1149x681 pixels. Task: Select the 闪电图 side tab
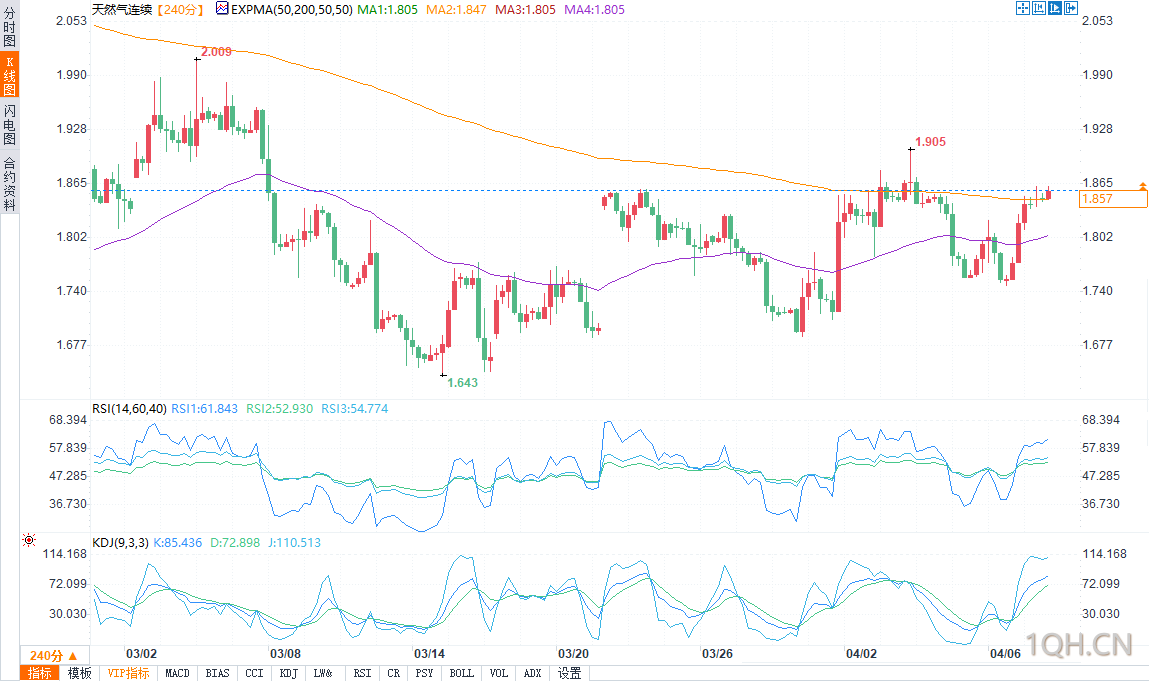point(10,124)
